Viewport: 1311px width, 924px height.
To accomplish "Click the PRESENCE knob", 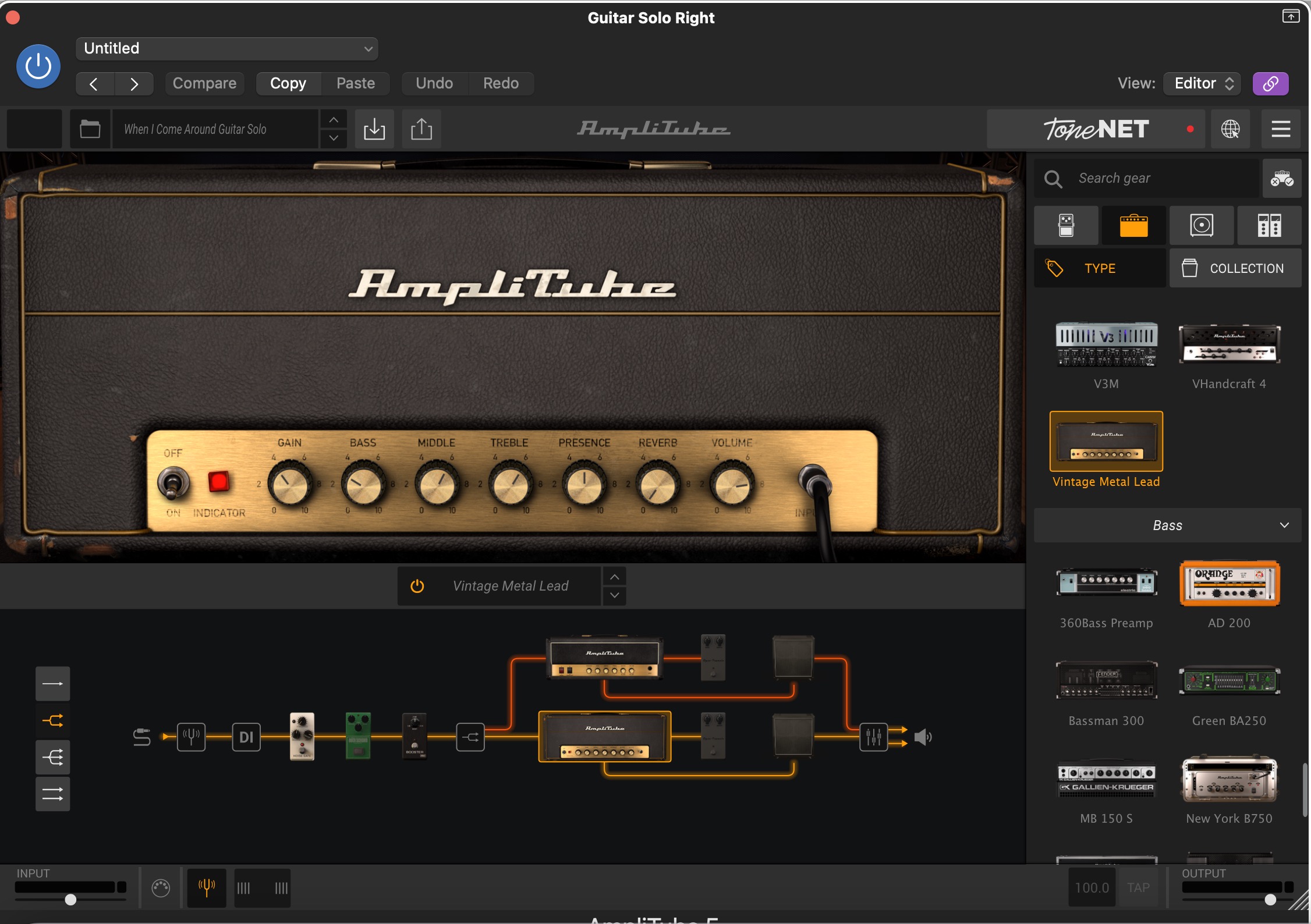I will click(x=584, y=484).
